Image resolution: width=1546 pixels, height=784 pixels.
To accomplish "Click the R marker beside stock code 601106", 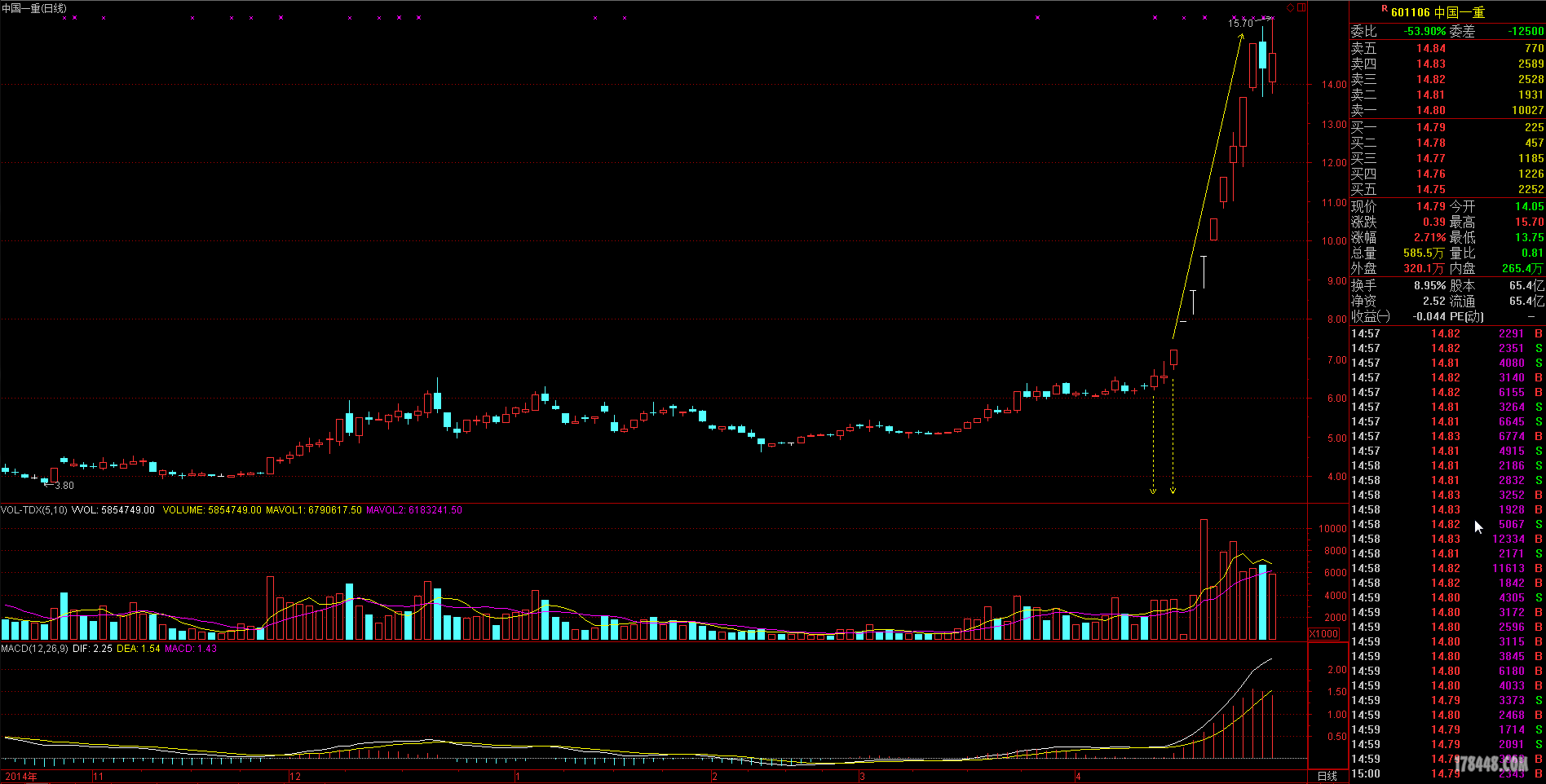I will pos(1384,9).
